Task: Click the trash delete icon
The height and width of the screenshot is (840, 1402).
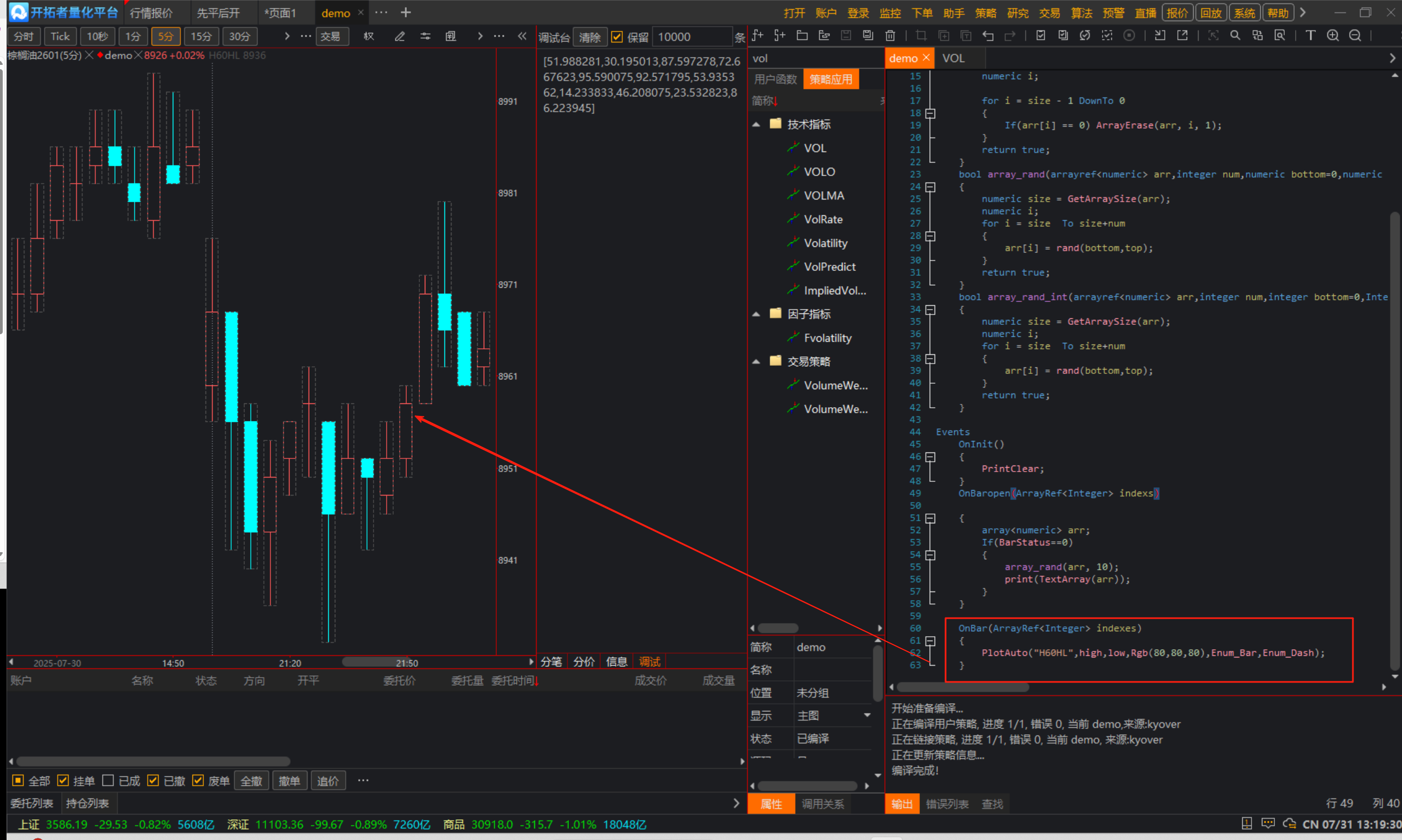Action: [x=890, y=35]
